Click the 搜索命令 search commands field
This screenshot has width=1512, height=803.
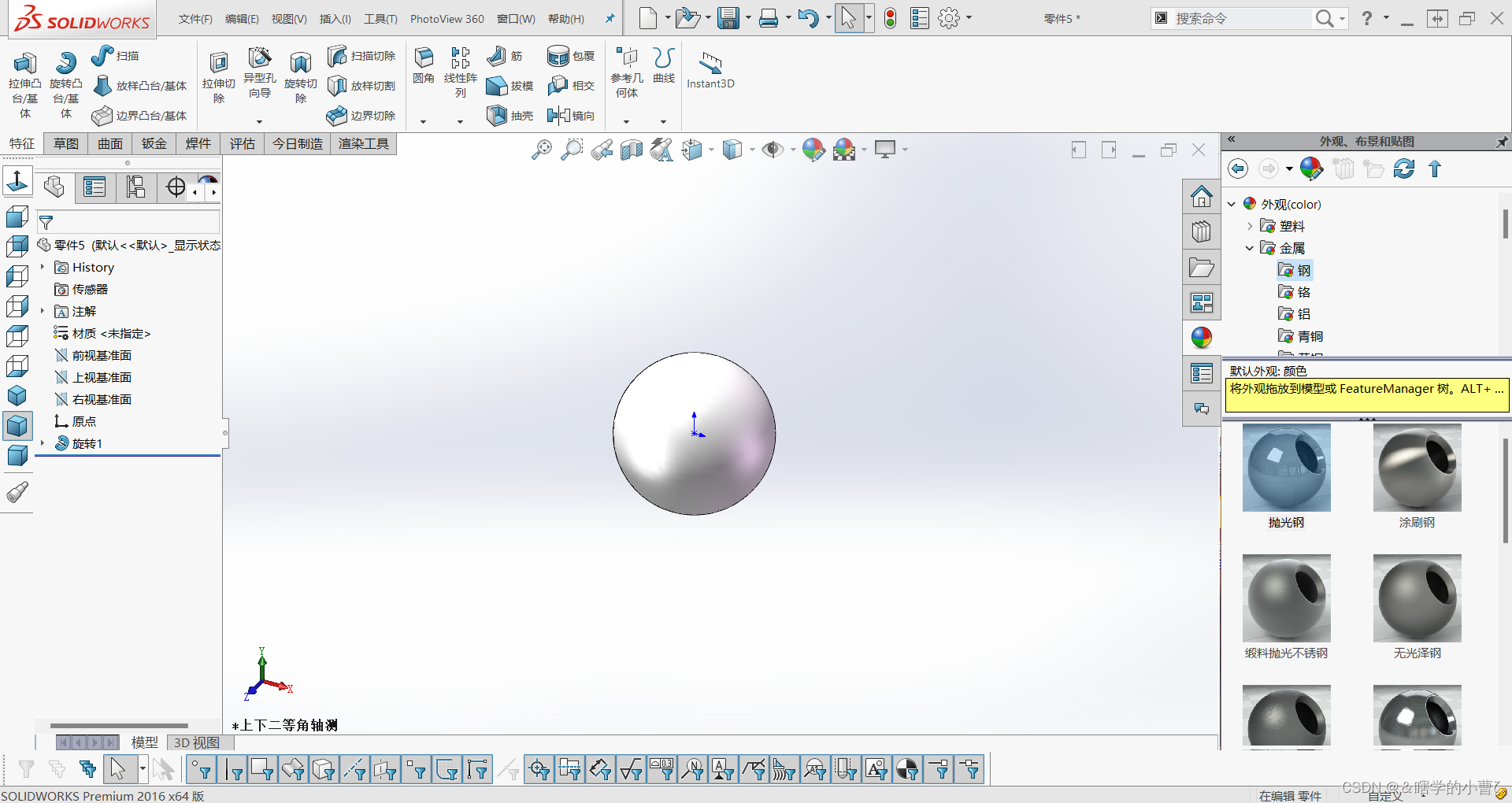tap(1240, 18)
